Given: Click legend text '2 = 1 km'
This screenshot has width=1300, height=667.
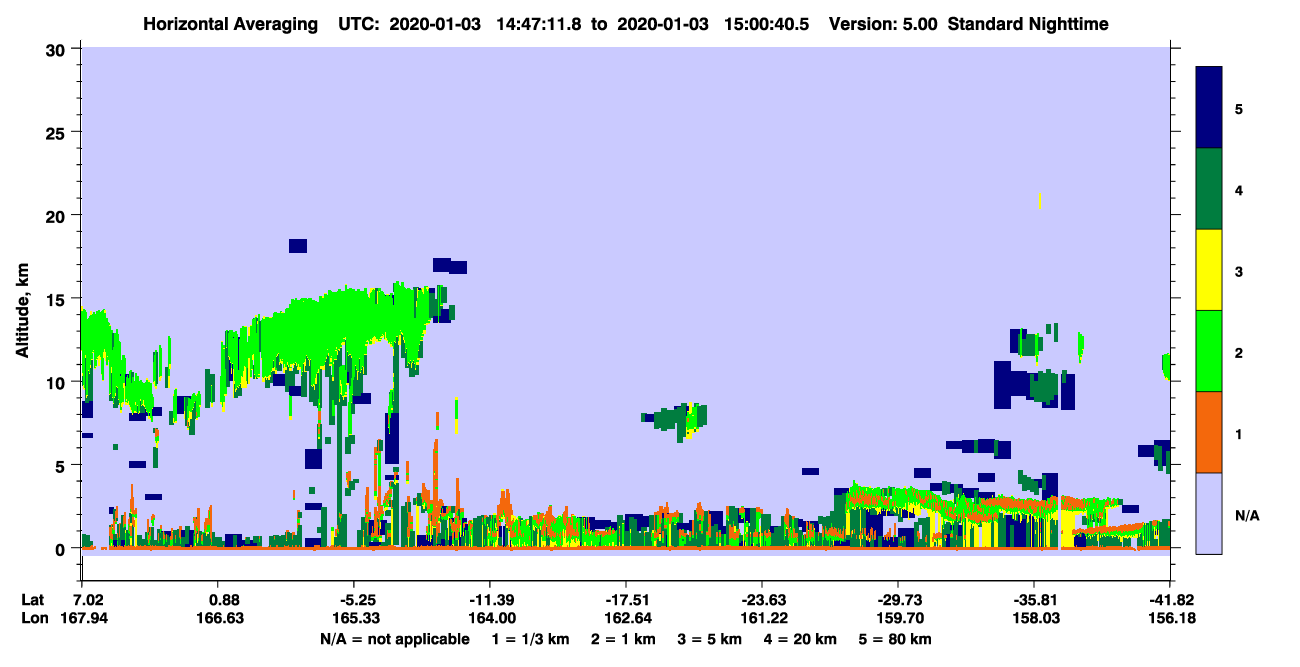Looking at the screenshot, I should point(623,638).
